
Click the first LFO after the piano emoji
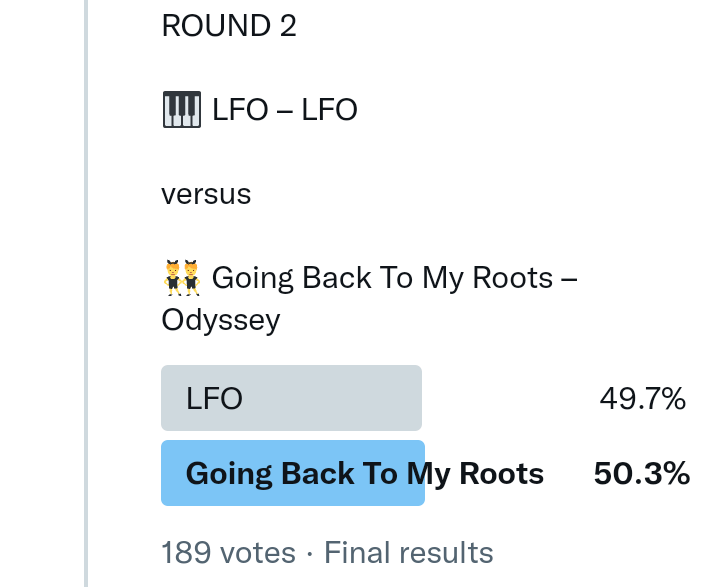[x=239, y=110]
